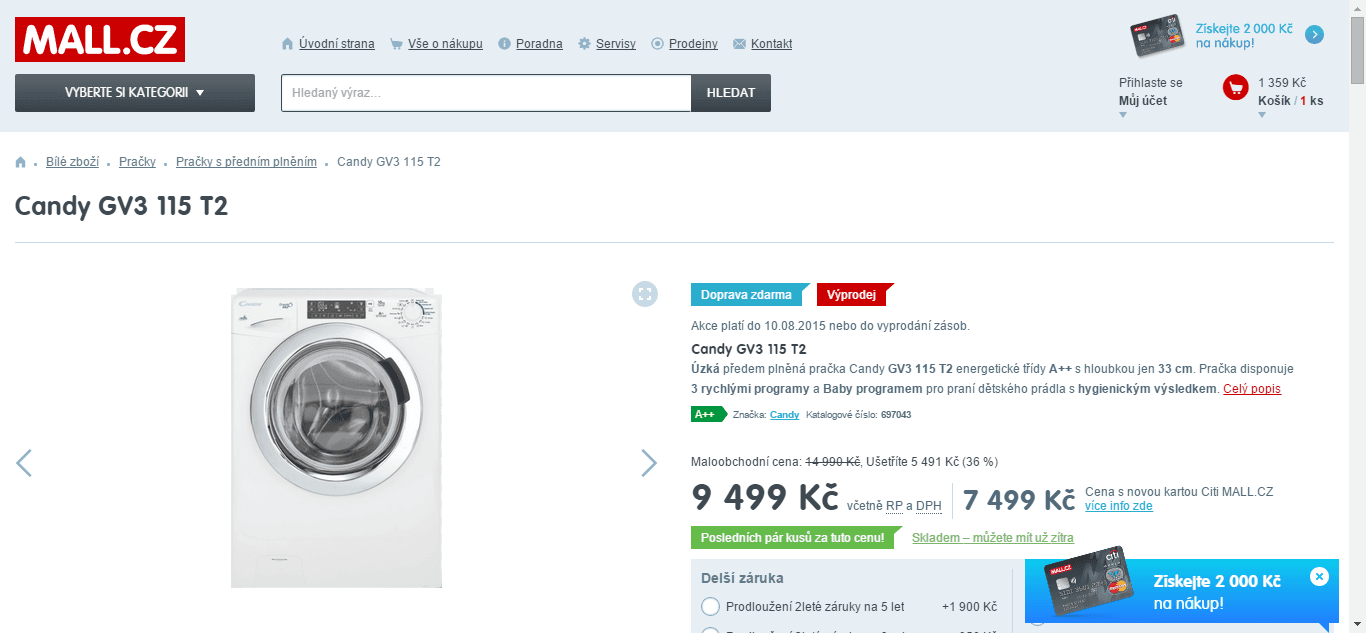Click the 1 359 Kč cart total
This screenshot has height=633, width=1366.
[x=1282, y=83]
